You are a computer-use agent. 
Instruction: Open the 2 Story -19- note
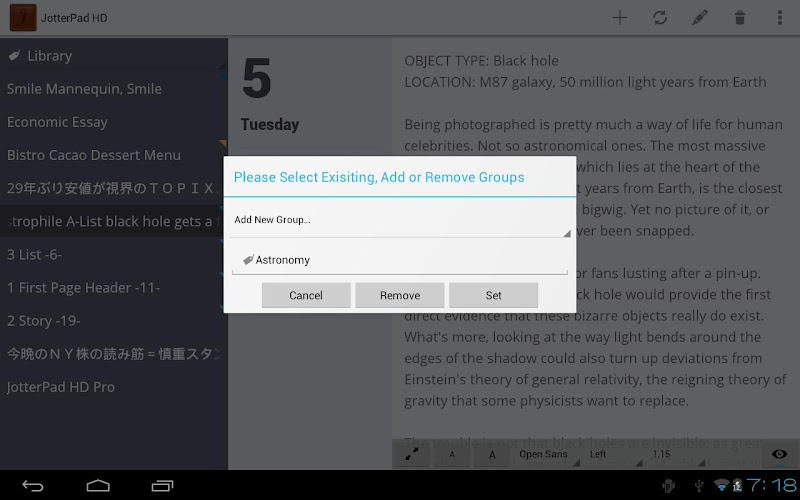[x=113, y=321]
